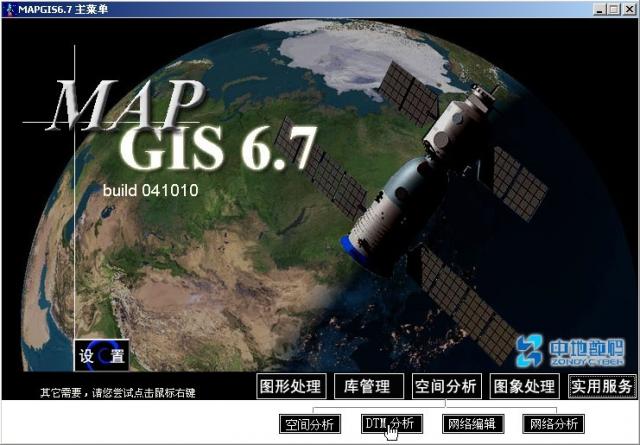The height and width of the screenshot is (445, 640).
Task: Open the 网络编辑 submenu item
Action: coord(472,424)
